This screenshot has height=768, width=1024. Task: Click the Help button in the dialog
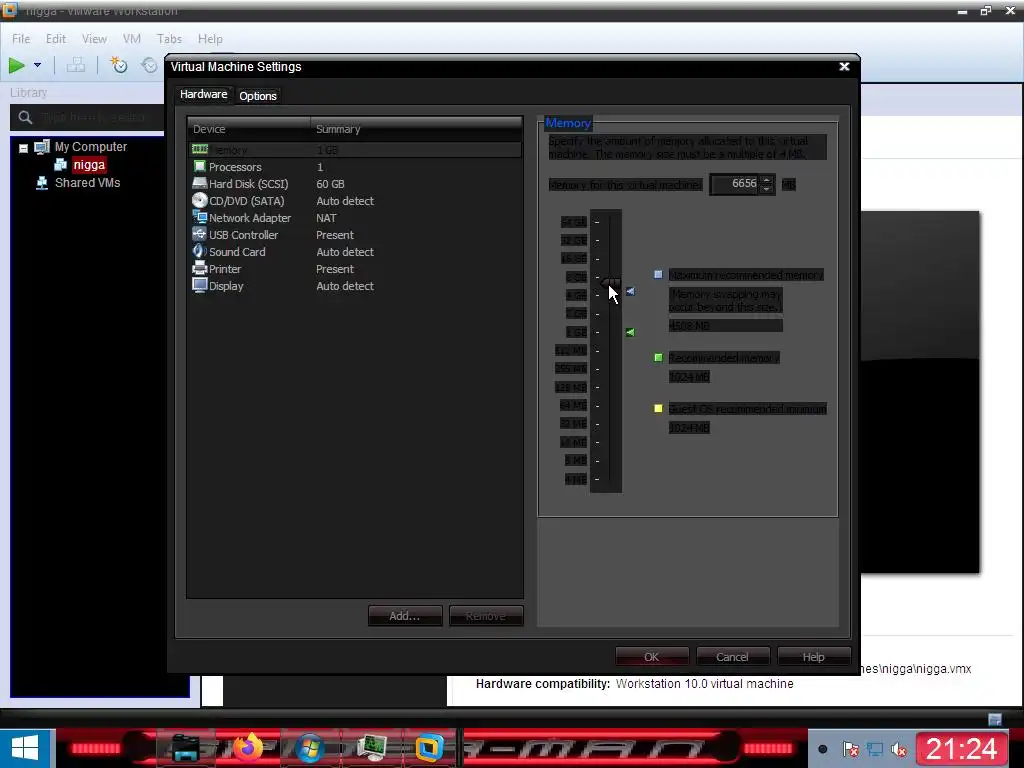(x=814, y=656)
